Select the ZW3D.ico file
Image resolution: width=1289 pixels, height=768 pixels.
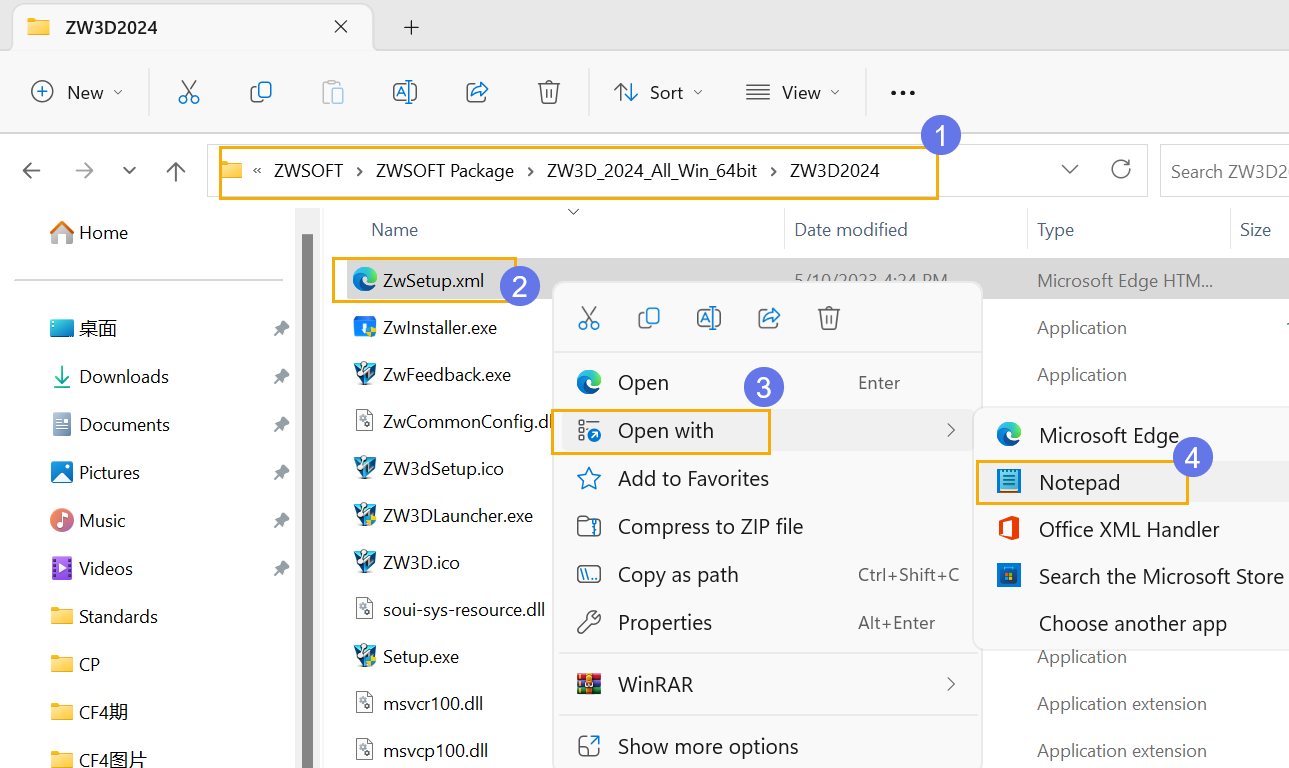421,563
